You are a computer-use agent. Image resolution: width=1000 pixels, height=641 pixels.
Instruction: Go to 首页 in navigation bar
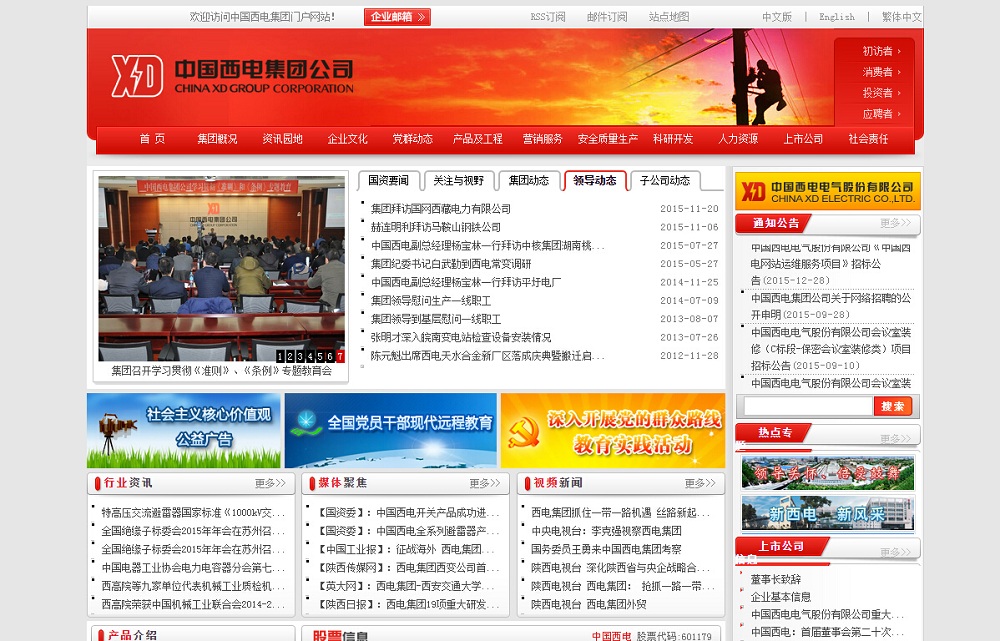click(x=152, y=138)
